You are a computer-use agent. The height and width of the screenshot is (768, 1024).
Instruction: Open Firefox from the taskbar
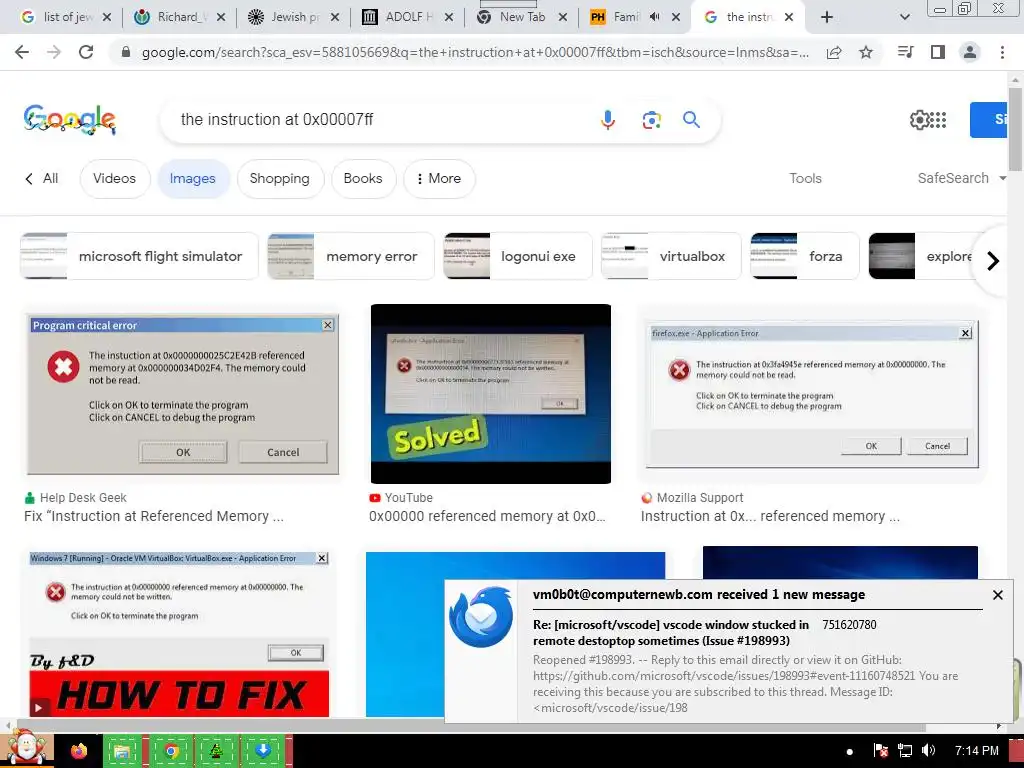79,751
